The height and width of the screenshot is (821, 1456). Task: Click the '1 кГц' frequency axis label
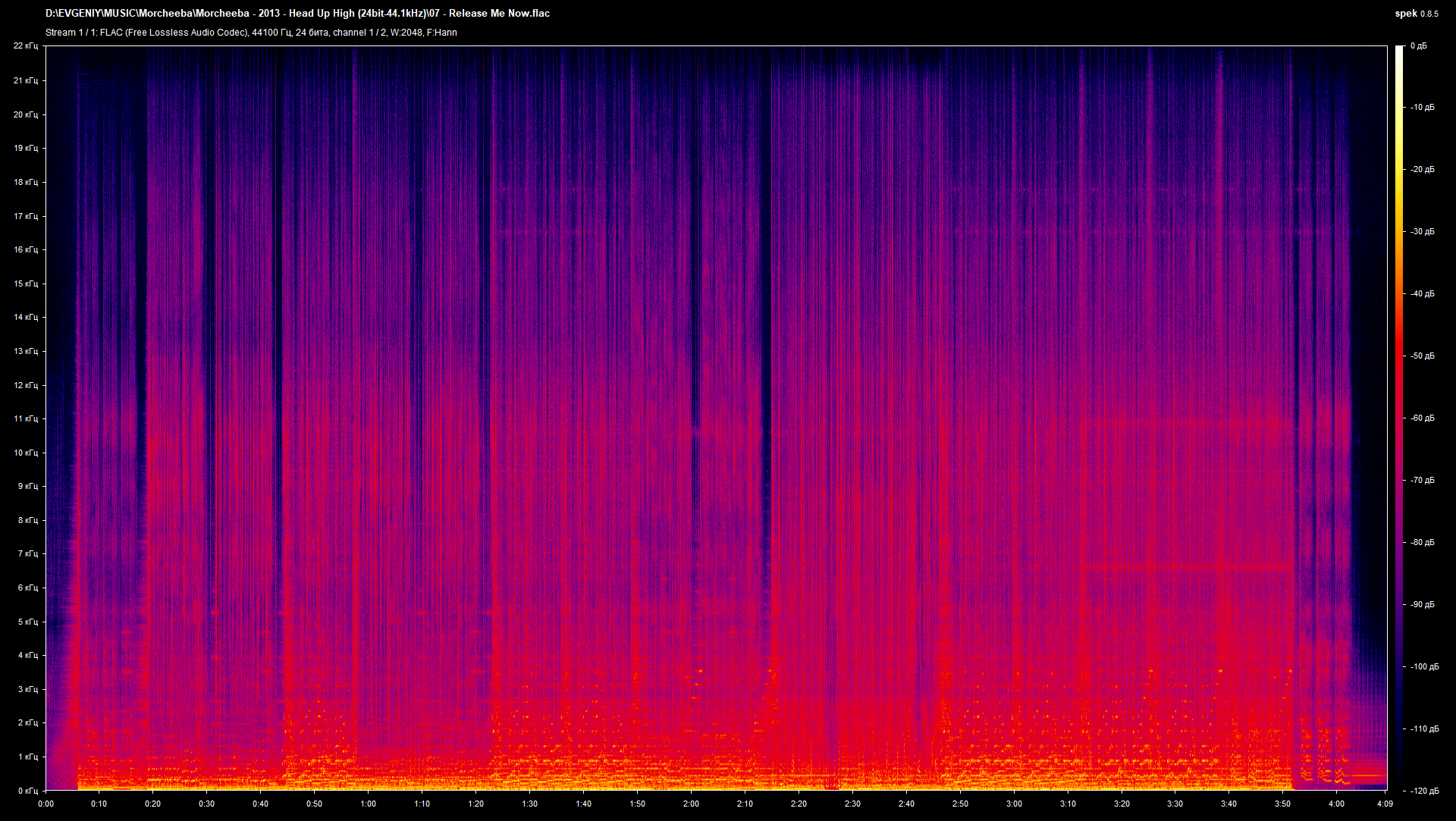tap(28, 757)
